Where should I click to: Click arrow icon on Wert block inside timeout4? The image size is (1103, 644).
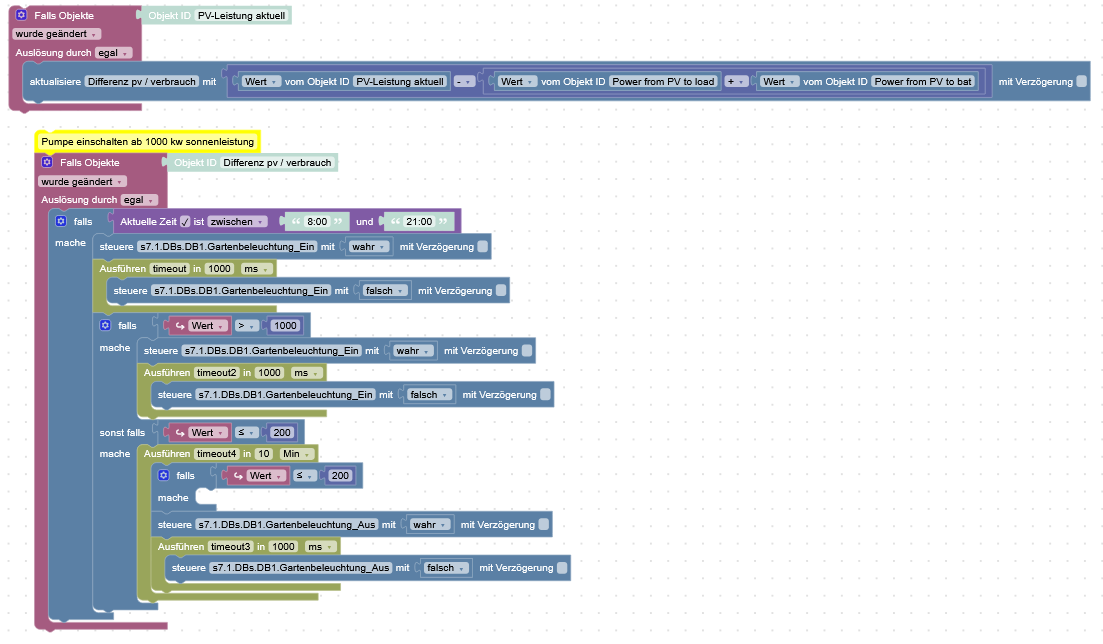(x=238, y=475)
